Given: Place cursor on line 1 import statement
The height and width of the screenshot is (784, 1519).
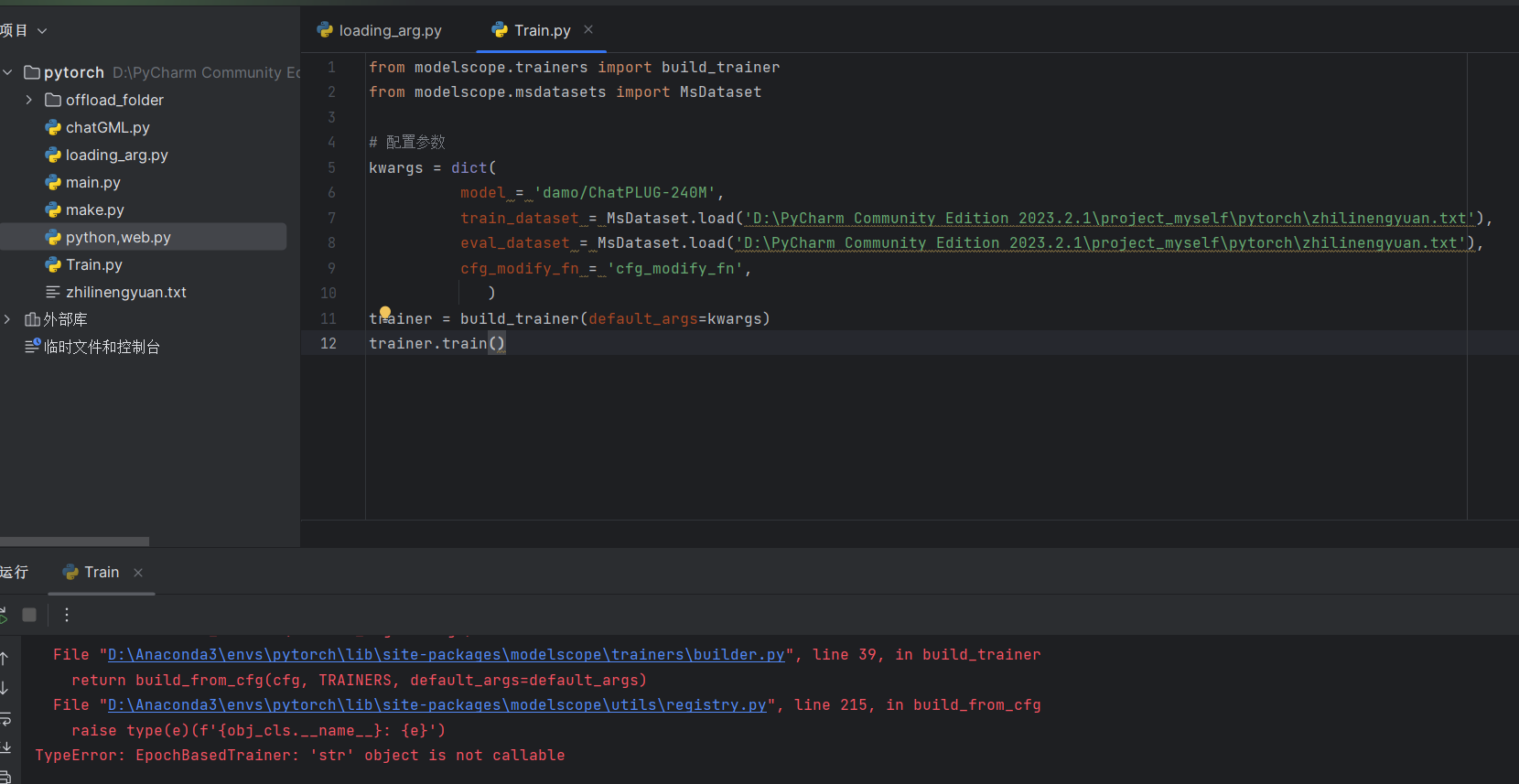Looking at the screenshot, I should click(575, 68).
